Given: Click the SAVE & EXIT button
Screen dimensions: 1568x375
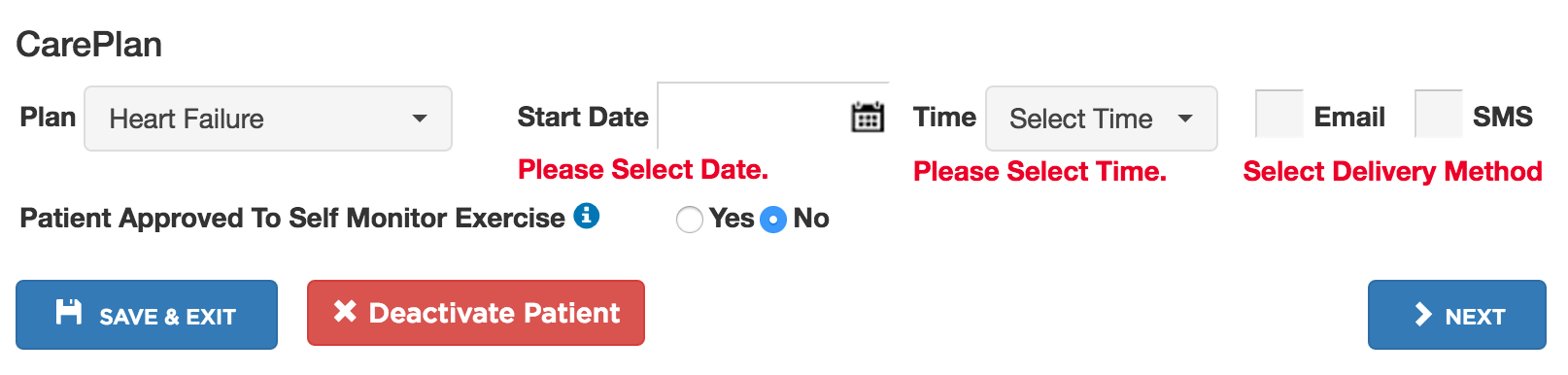Looking at the screenshot, I should click(x=147, y=315).
